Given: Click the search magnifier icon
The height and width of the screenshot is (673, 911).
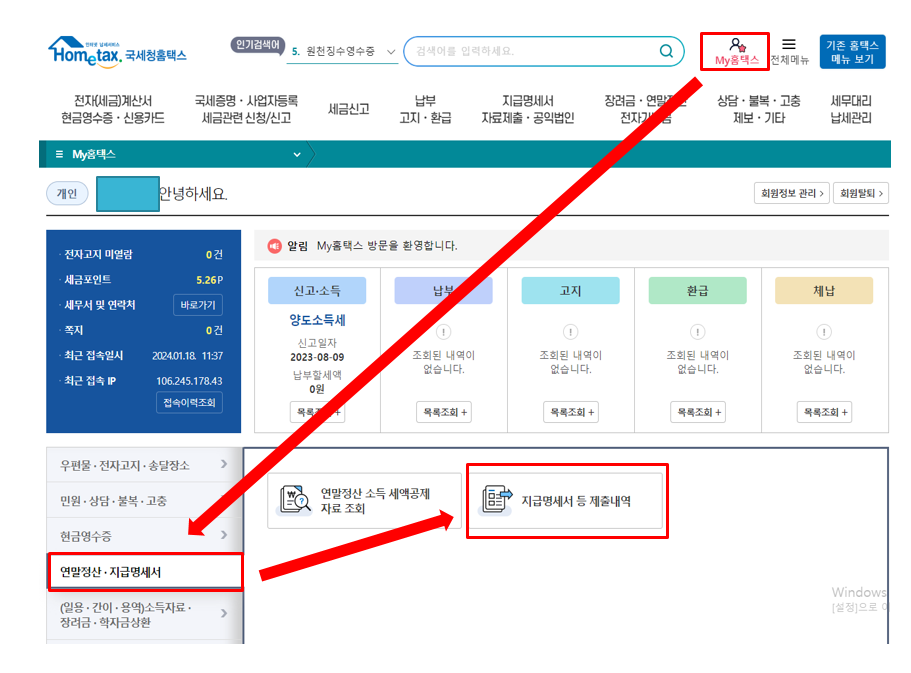Looking at the screenshot, I should (x=665, y=50).
